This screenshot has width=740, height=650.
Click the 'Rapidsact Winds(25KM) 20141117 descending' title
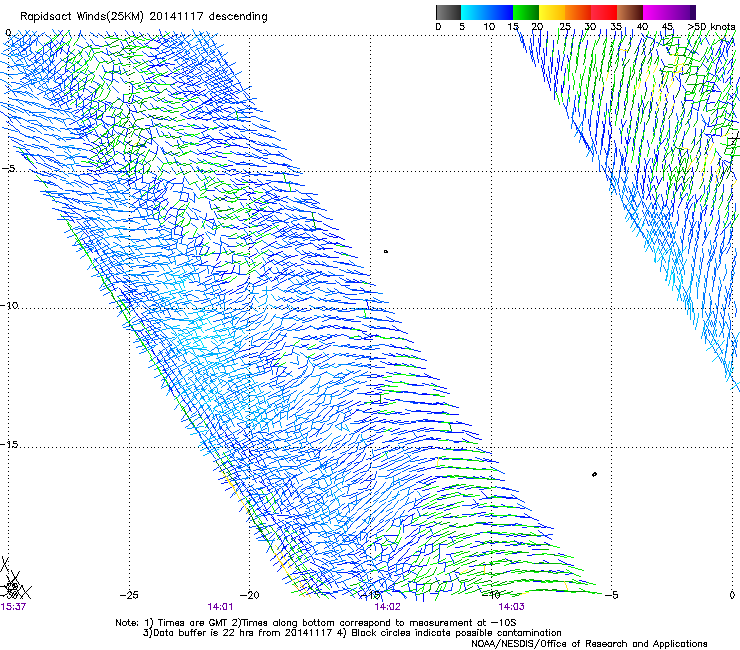(143, 17)
